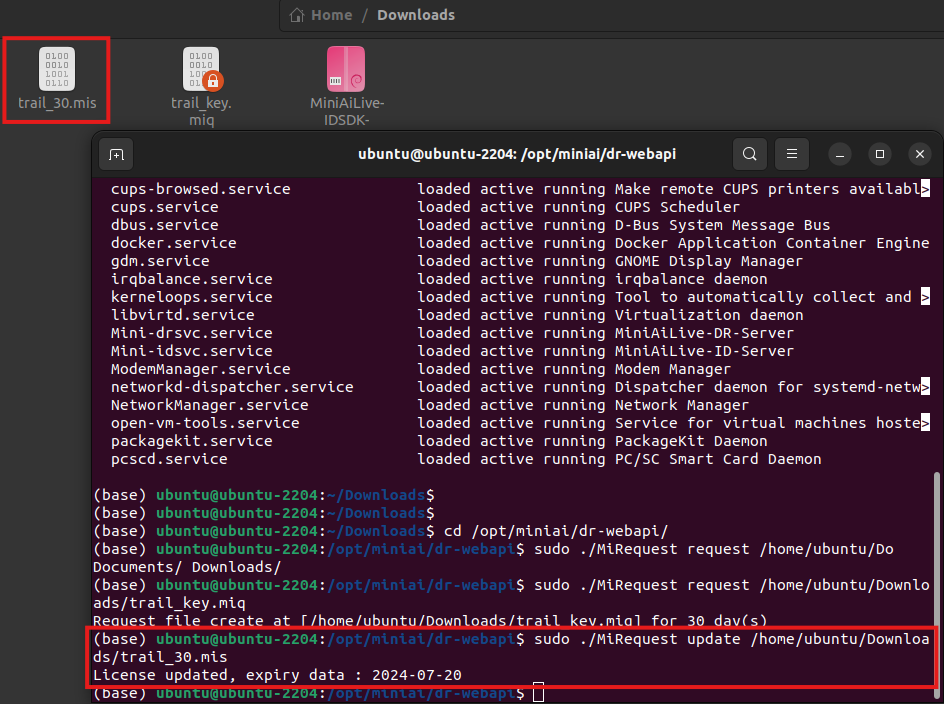Click the terminal title bar text
This screenshot has width=944, height=704.
[x=523, y=154]
